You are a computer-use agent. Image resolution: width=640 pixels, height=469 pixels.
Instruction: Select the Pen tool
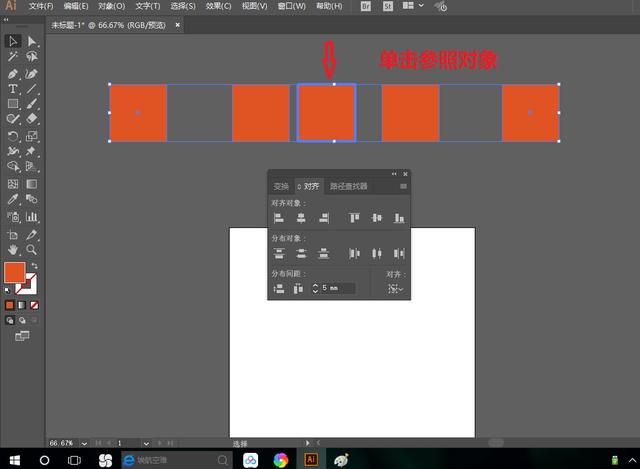click(13, 74)
